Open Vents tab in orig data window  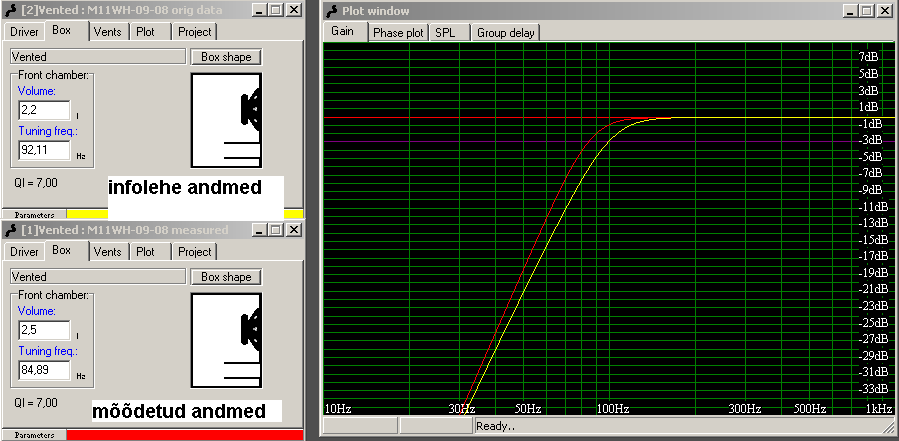point(107,31)
